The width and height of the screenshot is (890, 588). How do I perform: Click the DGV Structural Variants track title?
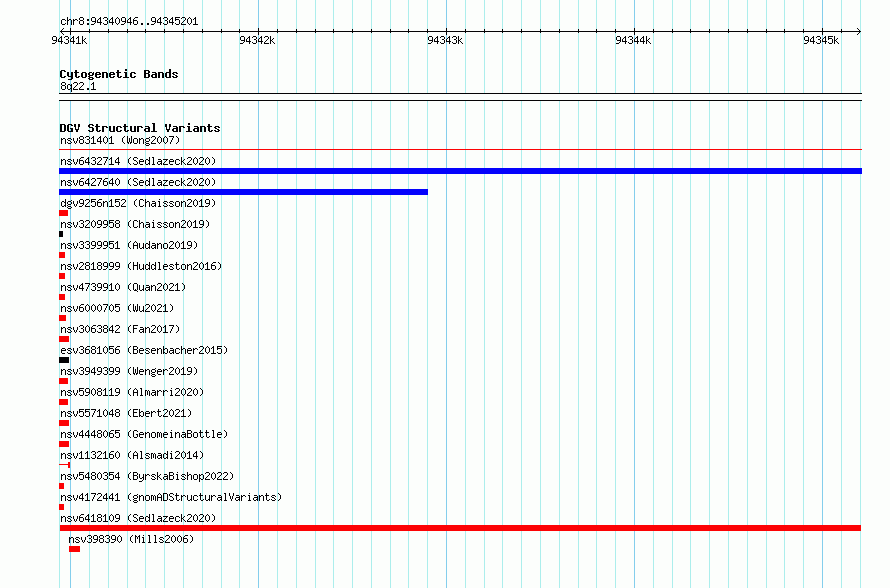[140, 128]
